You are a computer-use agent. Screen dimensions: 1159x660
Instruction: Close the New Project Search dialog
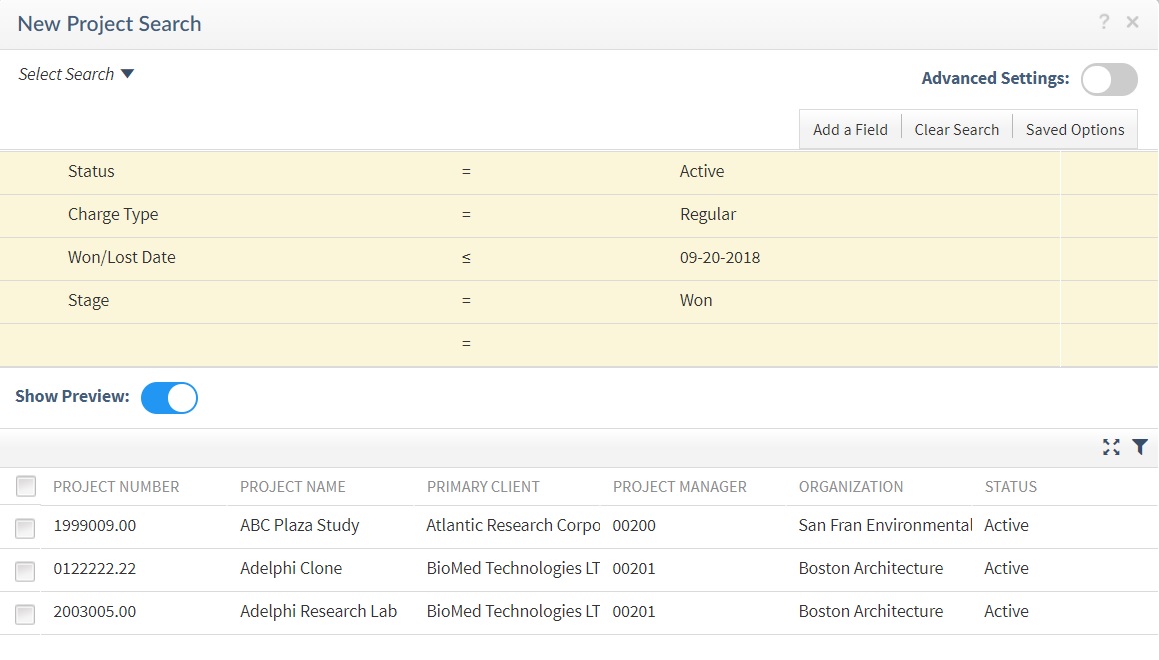tap(1133, 22)
